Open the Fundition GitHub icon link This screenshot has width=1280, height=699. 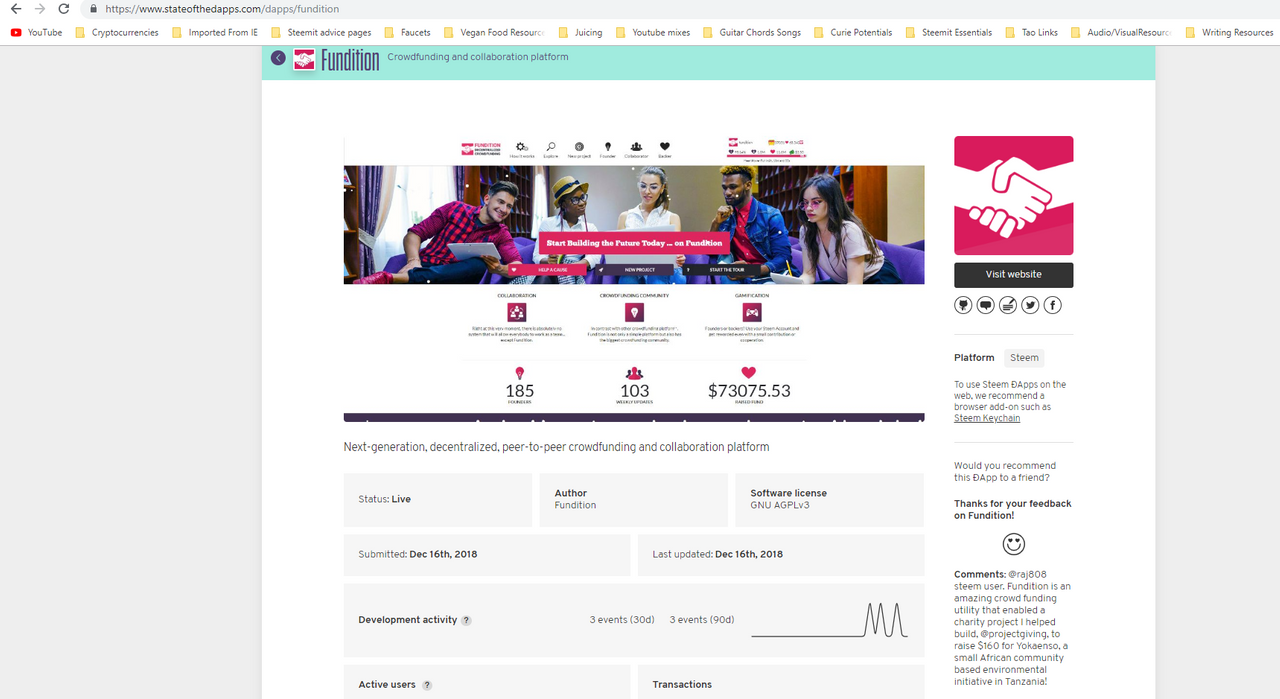(x=964, y=305)
